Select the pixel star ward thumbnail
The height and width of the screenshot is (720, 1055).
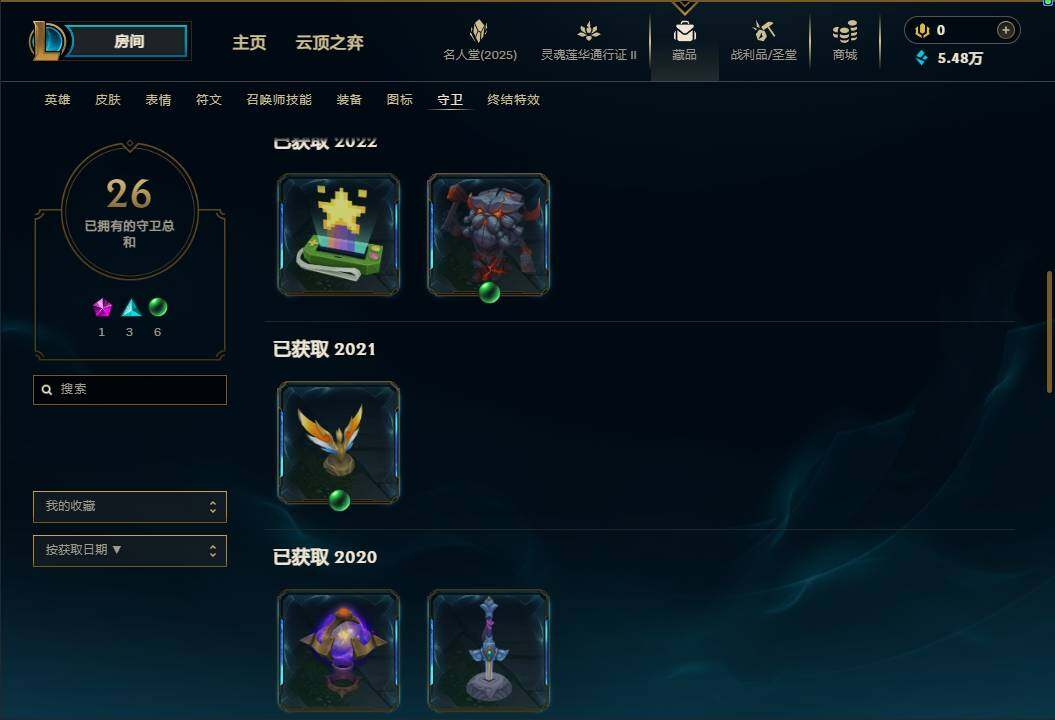[x=339, y=234]
